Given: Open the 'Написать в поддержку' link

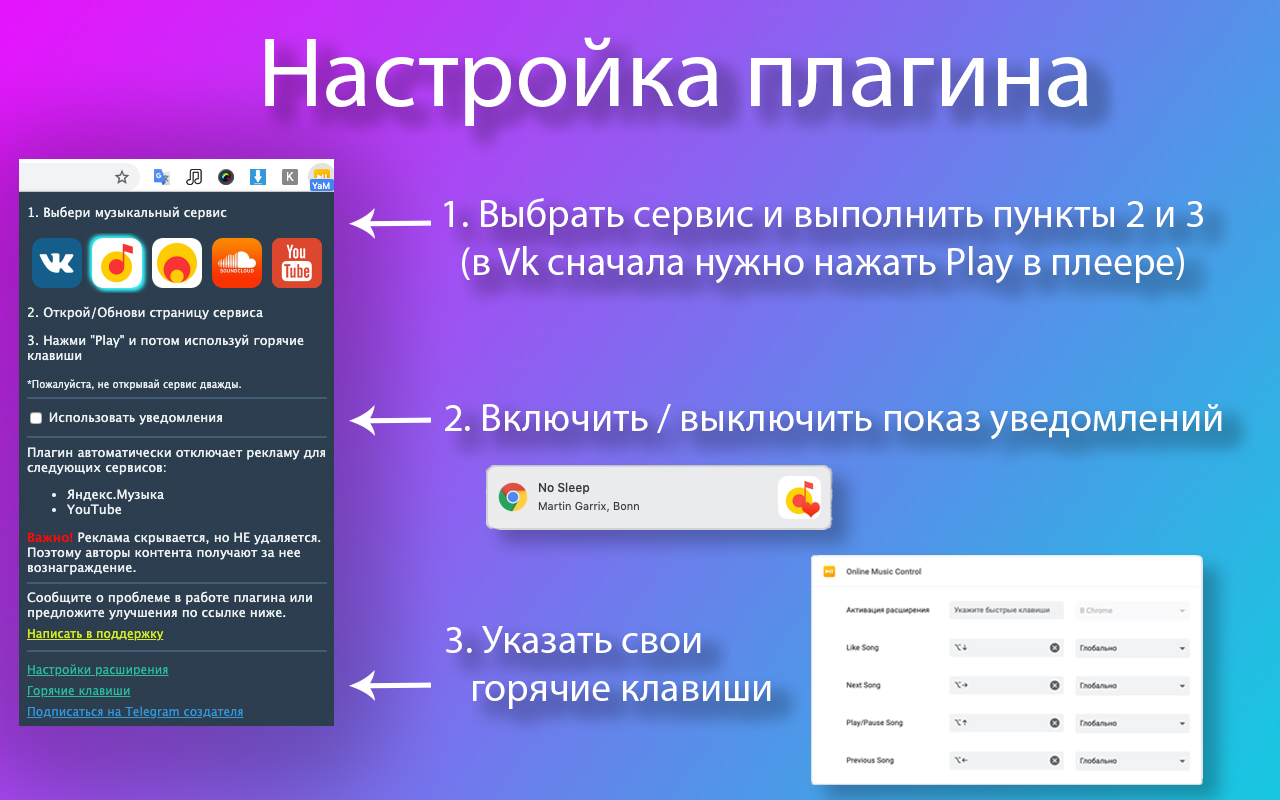Looking at the screenshot, I should (95, 634).
